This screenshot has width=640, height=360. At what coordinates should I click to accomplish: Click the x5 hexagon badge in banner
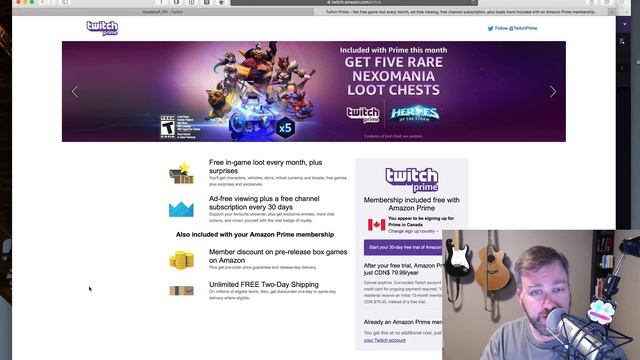click(x=285, y=128)
